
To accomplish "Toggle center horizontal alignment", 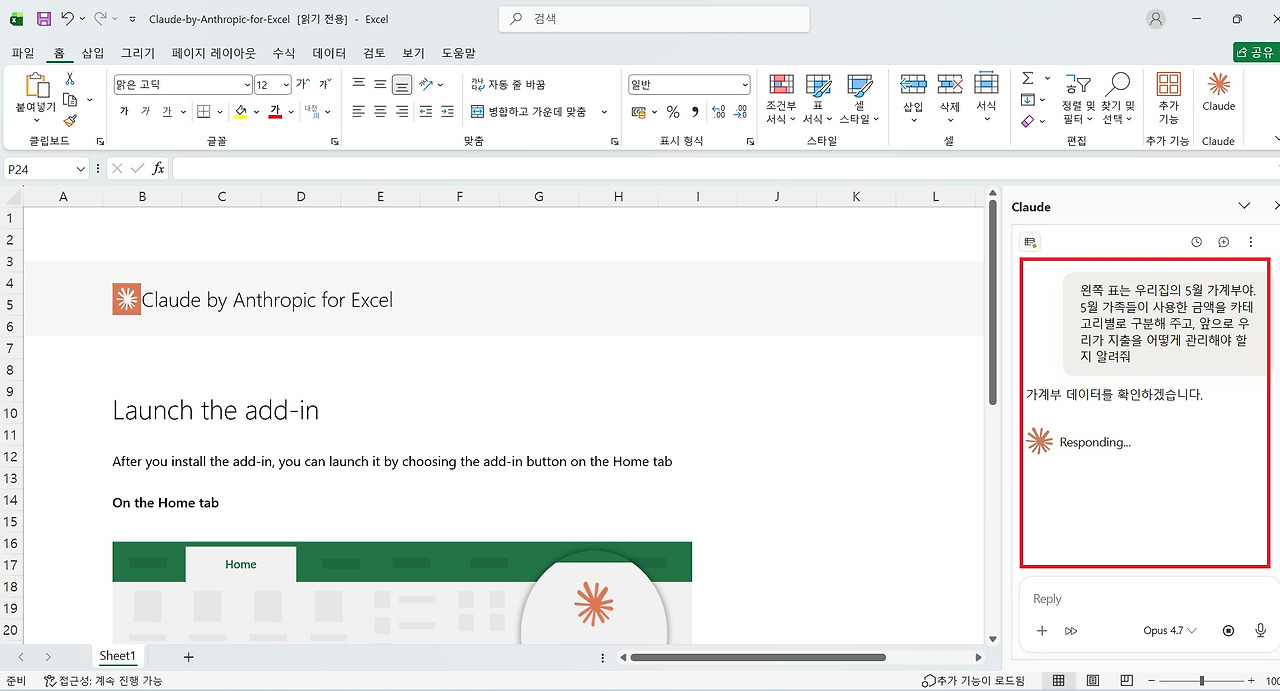I will pyautogui.click(x=380, y=112).
